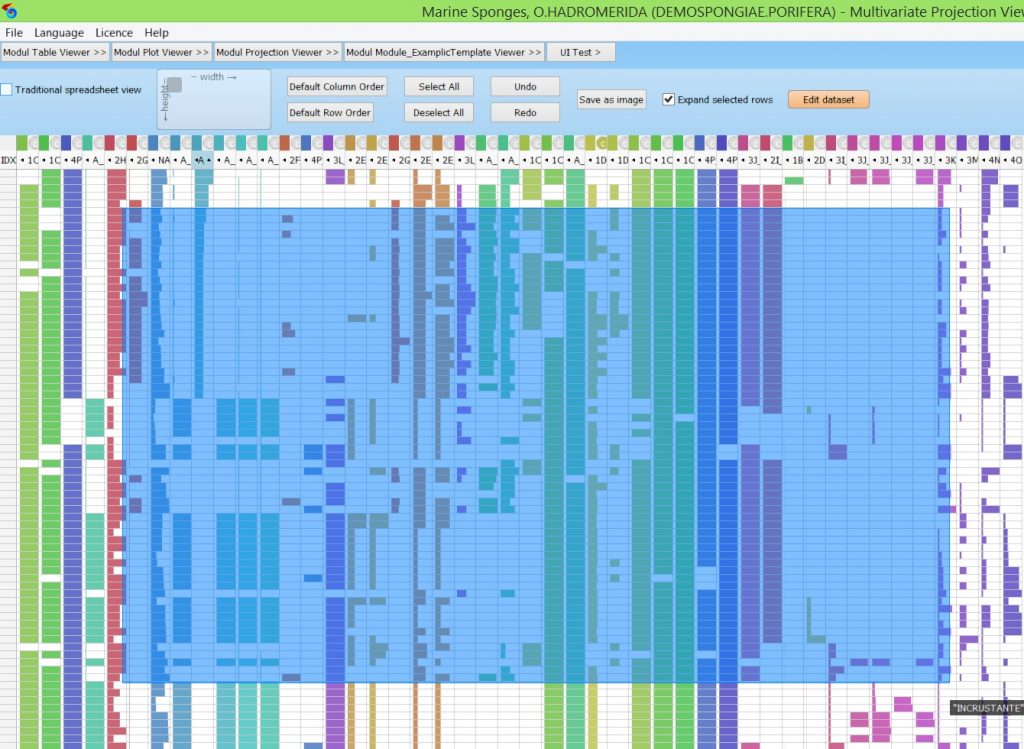The image size is (1024, 749).
Task: Expand the Modul Projection Viewer >> menu
Action: pyautogui.click(x=277, y=52)
